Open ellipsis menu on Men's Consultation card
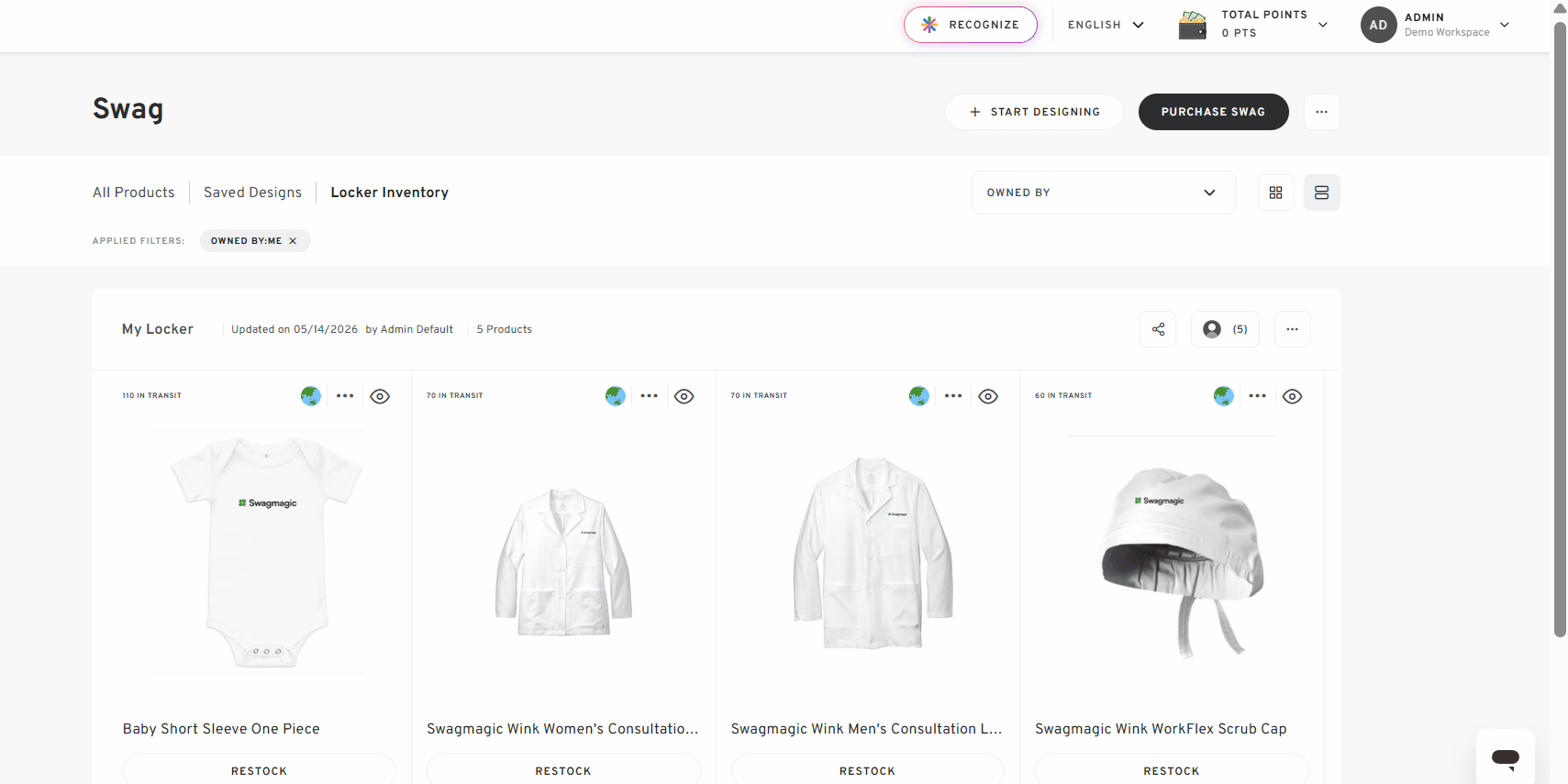Viewport: 1568px width, 784px height. [x=953, y=396]
